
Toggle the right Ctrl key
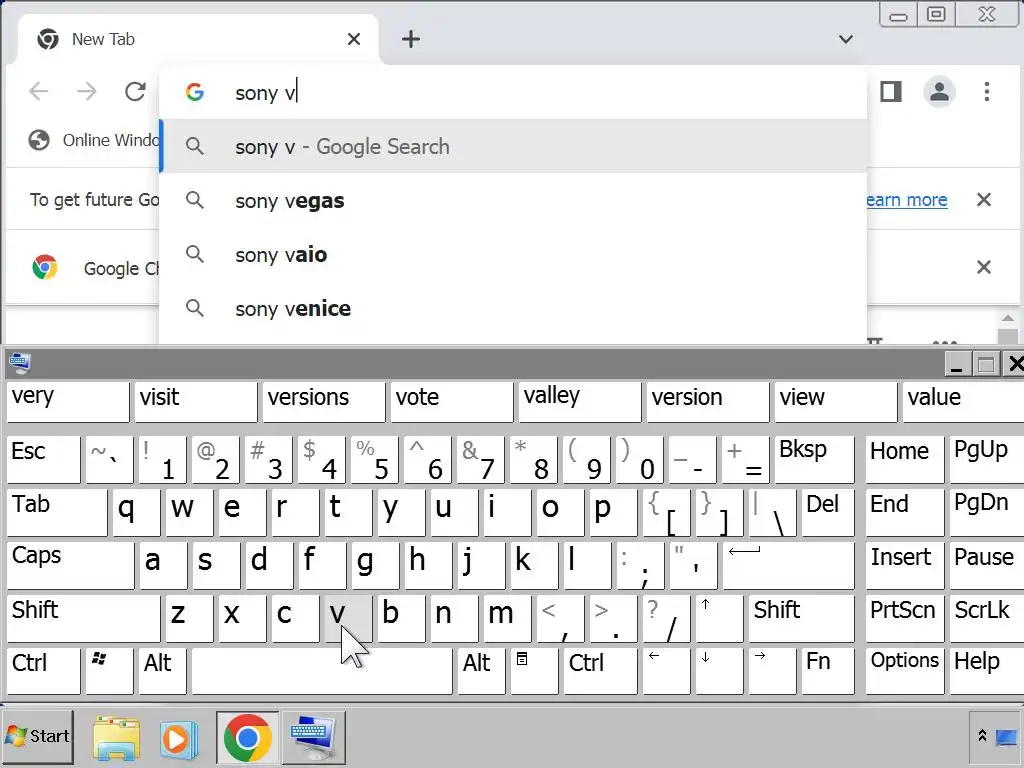click(600, 671)
